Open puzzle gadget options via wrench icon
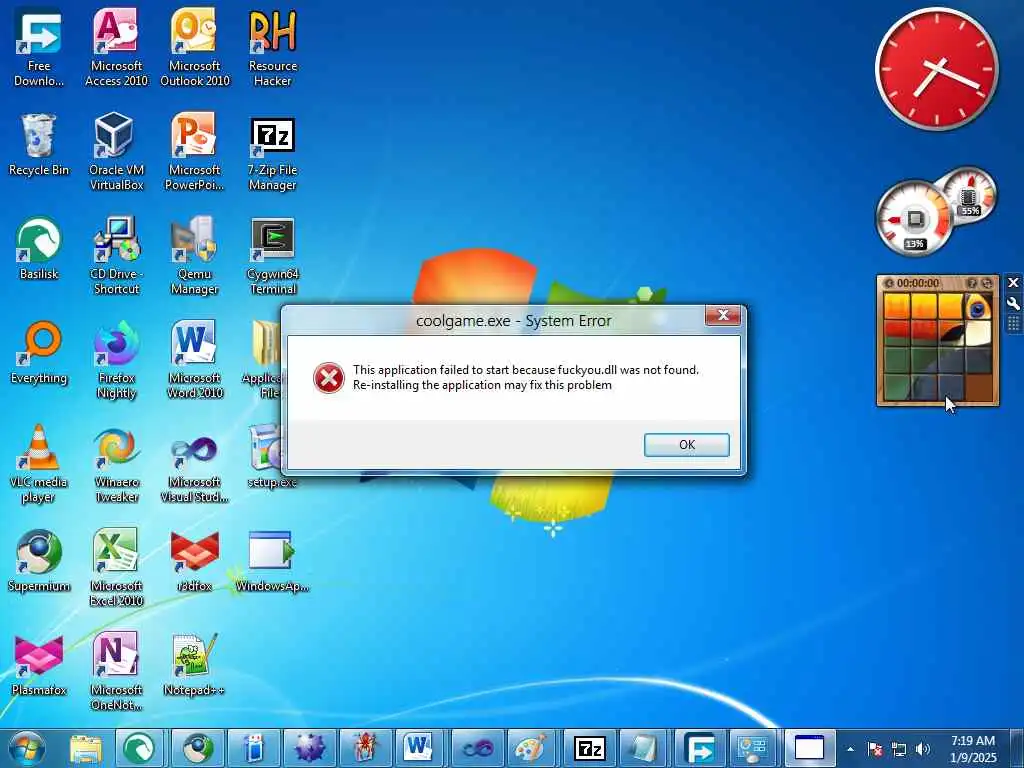Viewport: 1024px width, 768px height. 1013,304
